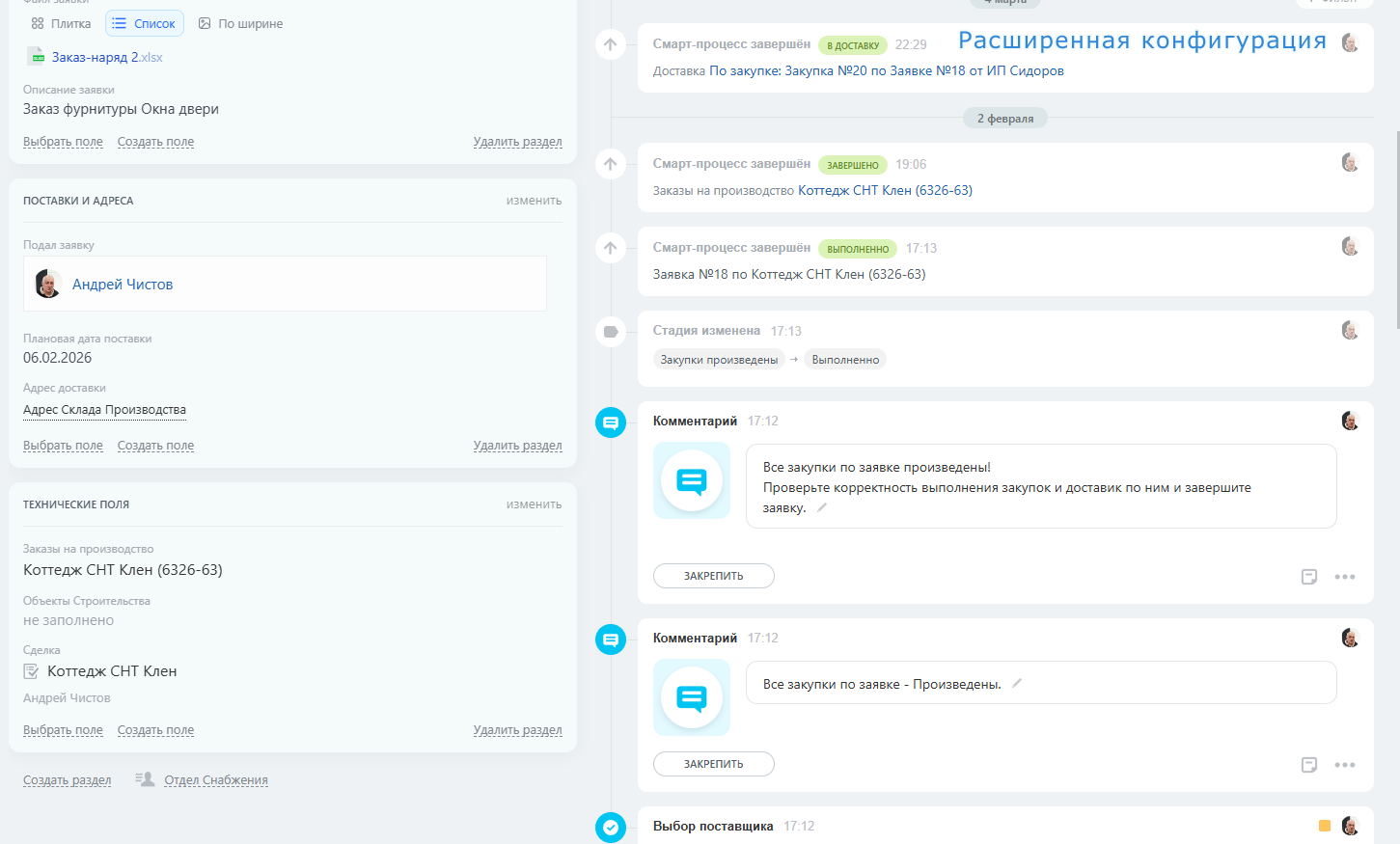The height and width of the screenshot is (844, 1400).
Task: Click the large comment icon beside Проверьте корректность comment
Action: [692, 480]
